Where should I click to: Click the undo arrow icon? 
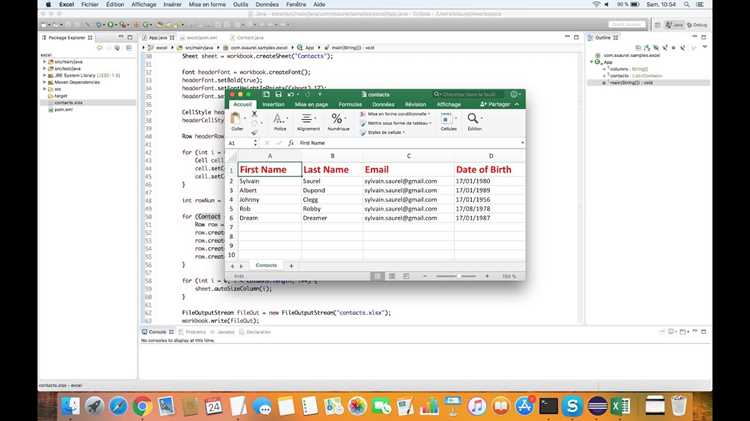(291, 94)
